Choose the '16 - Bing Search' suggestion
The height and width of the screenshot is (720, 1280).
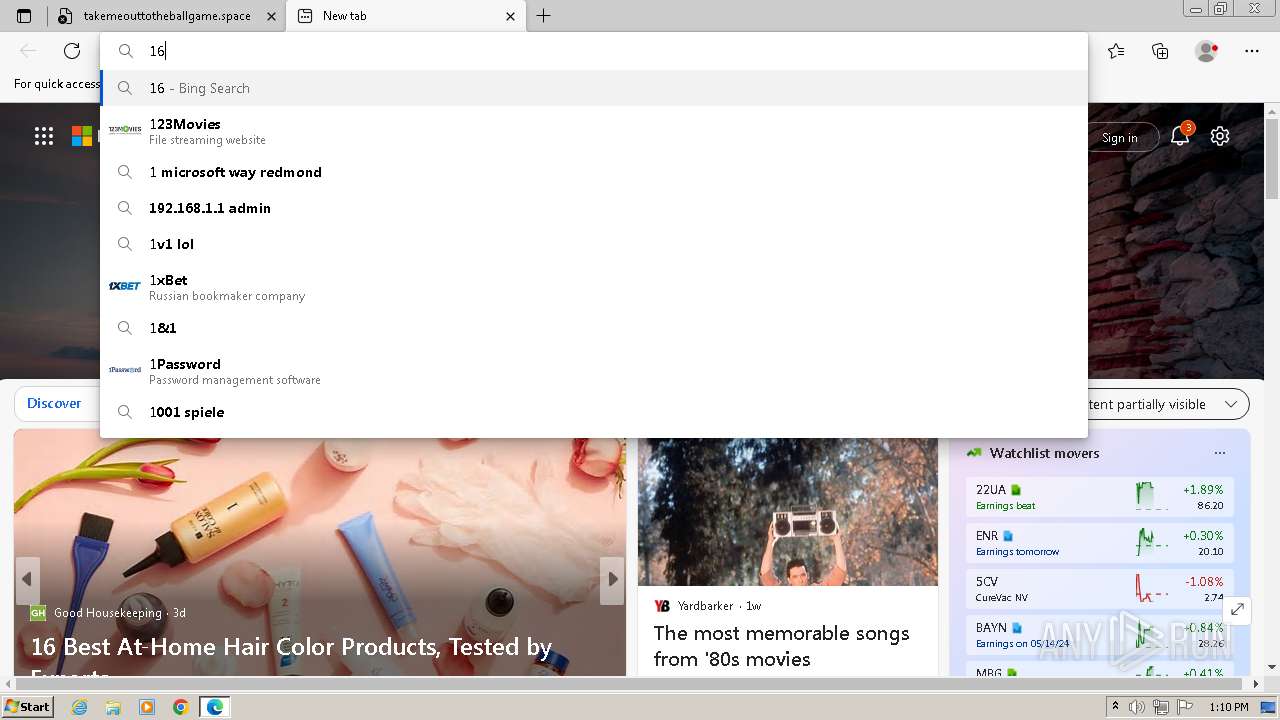coord(593,88)
